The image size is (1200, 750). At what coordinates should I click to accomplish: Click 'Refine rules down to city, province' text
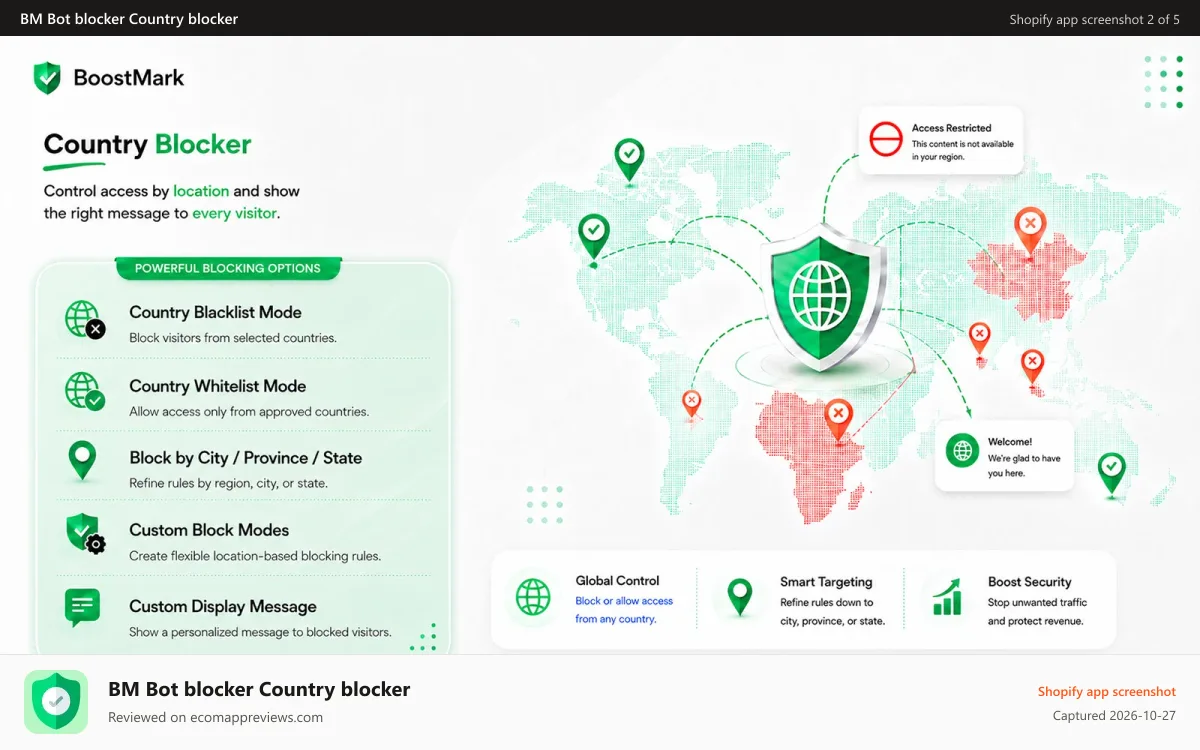point(832,611)
